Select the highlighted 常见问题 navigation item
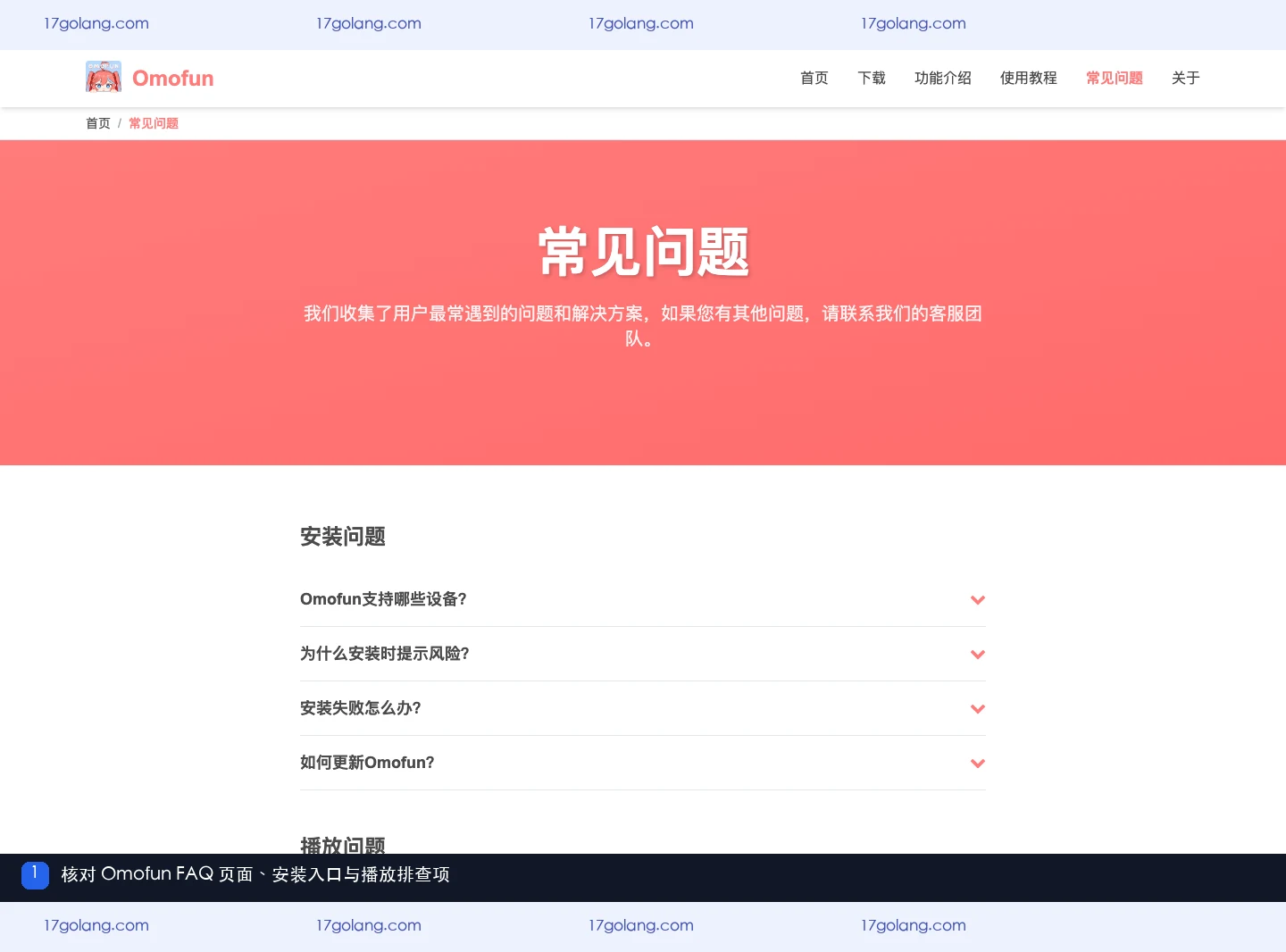The width and height of the screenshot is (1286, 952). pyautogui.click(x=1115, y=79)
